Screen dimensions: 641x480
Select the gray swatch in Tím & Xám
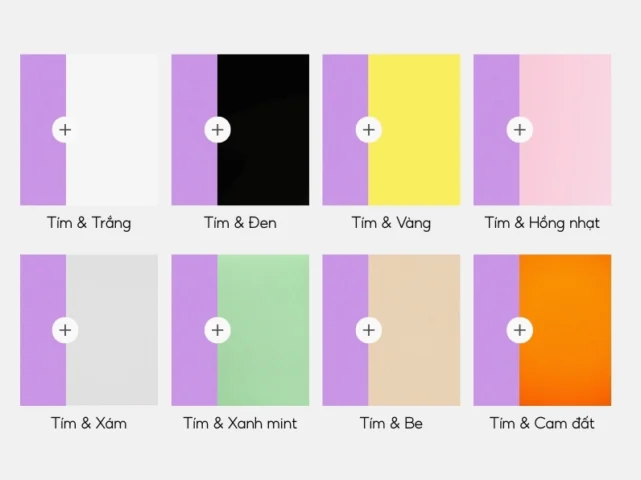112,330
